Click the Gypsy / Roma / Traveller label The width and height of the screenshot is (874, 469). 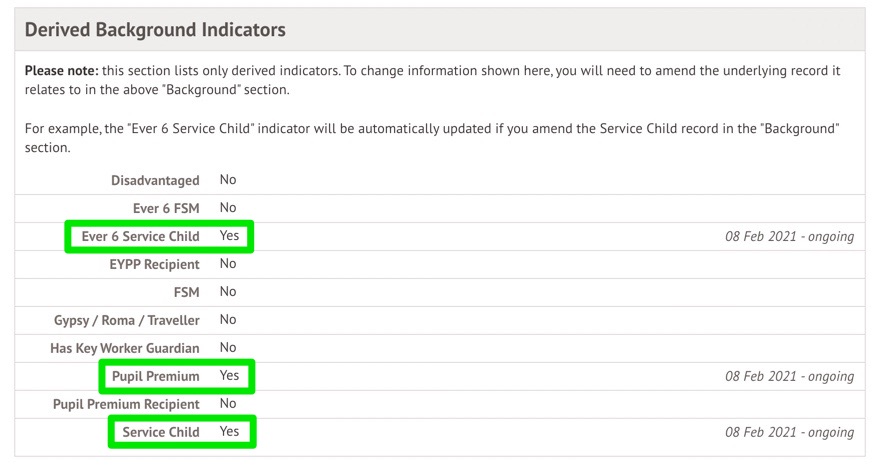click(x=126, y=320)
